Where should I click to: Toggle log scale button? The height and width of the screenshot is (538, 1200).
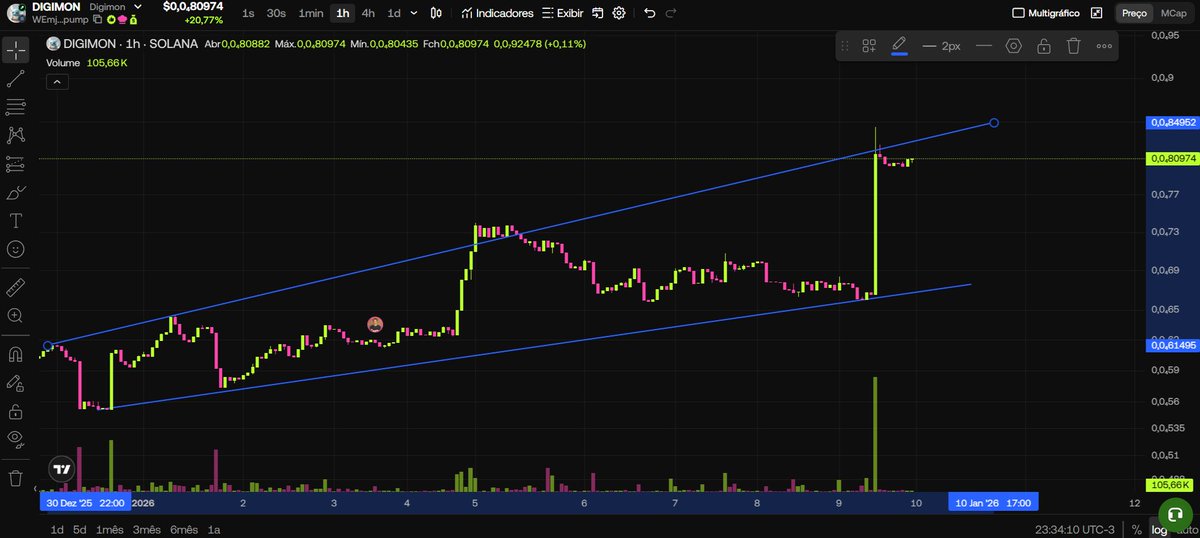1158,529
